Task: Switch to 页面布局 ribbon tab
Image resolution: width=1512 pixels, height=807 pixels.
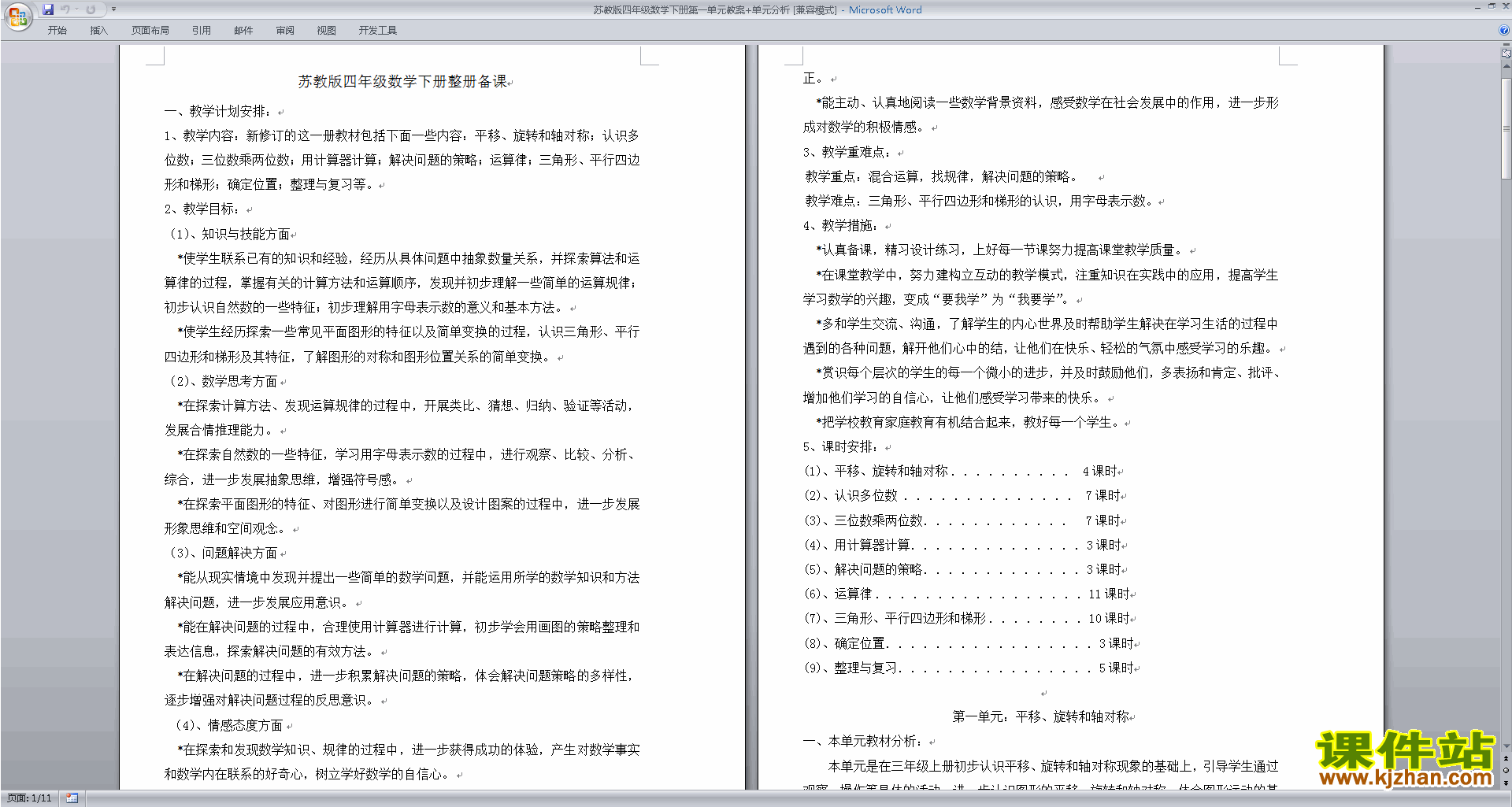Action: tap(150, 31)
